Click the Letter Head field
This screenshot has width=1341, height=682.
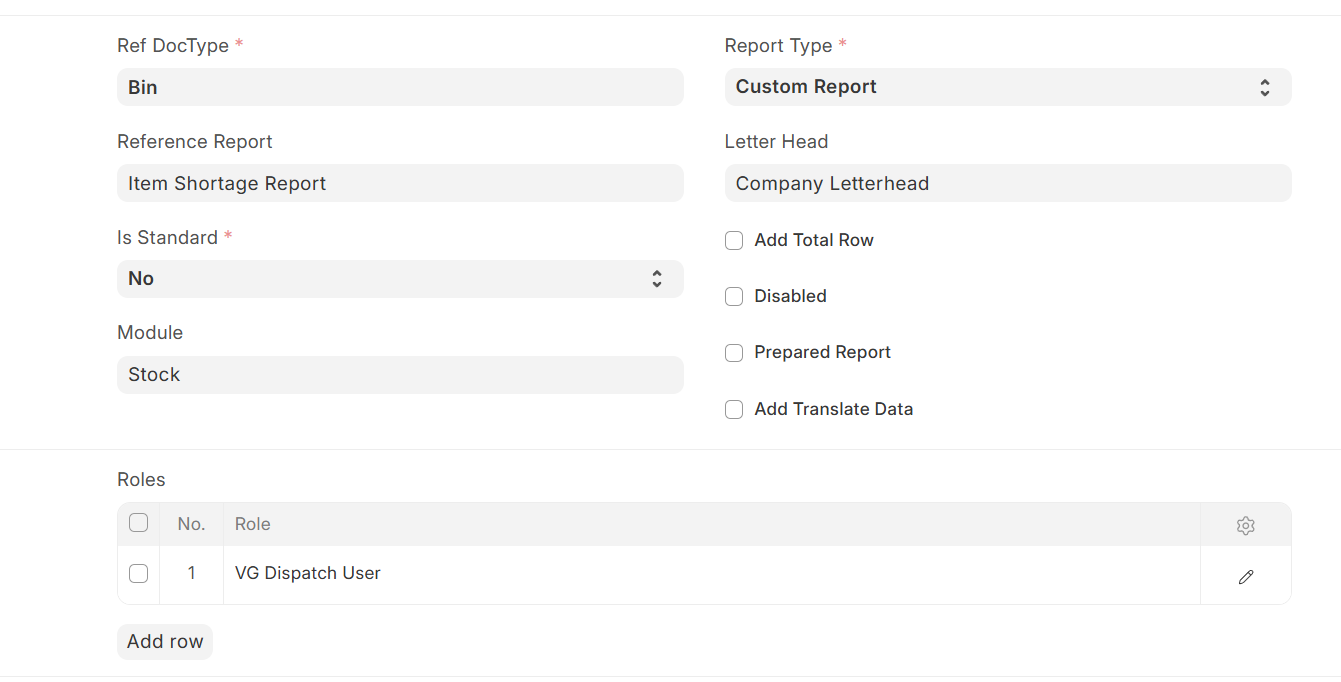click(x=1007, y=183)
